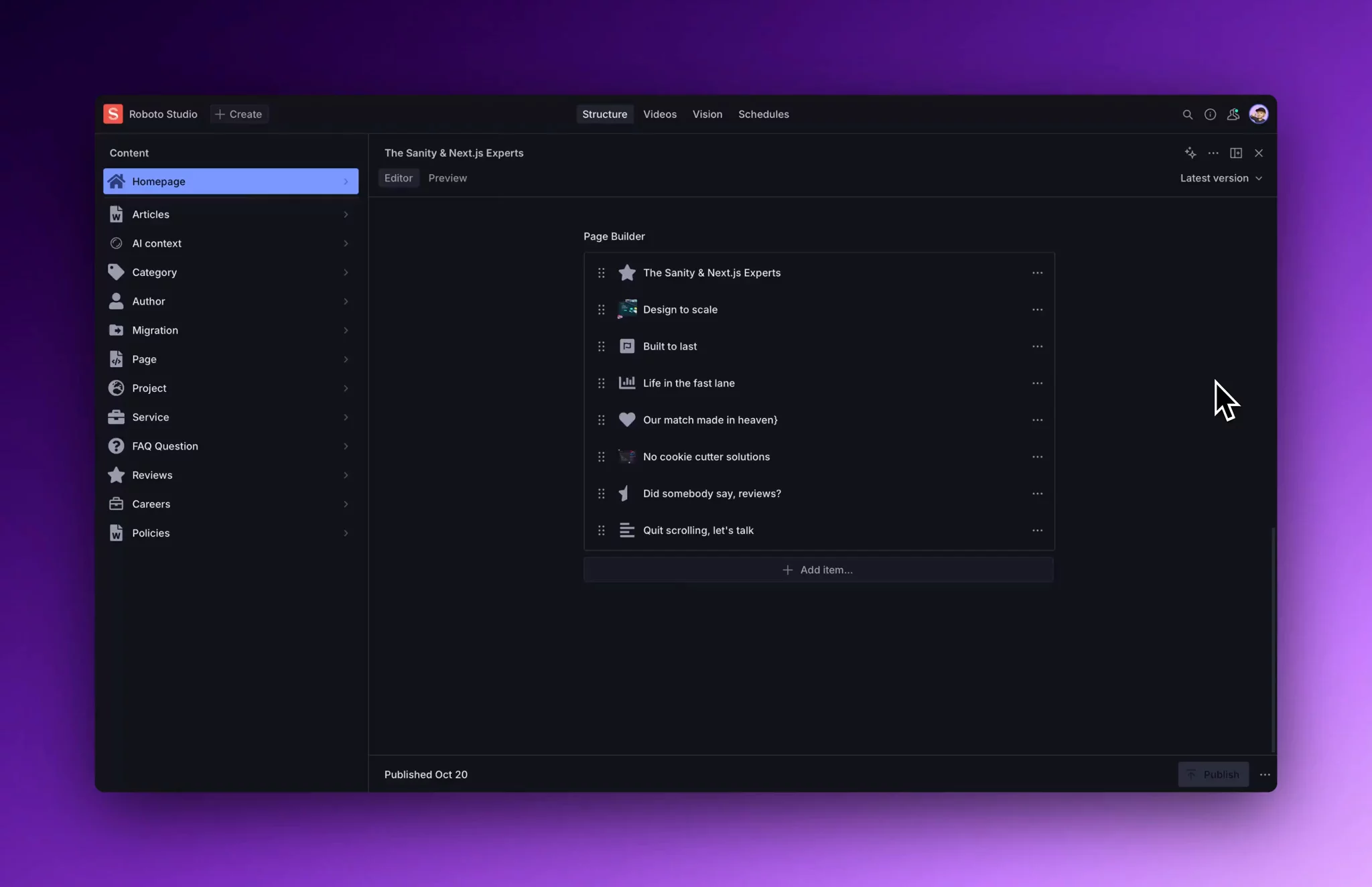Click the star icon of The Sanity & Next.js Experts block
Screen dimensions: 1372x887
(627, 273)
